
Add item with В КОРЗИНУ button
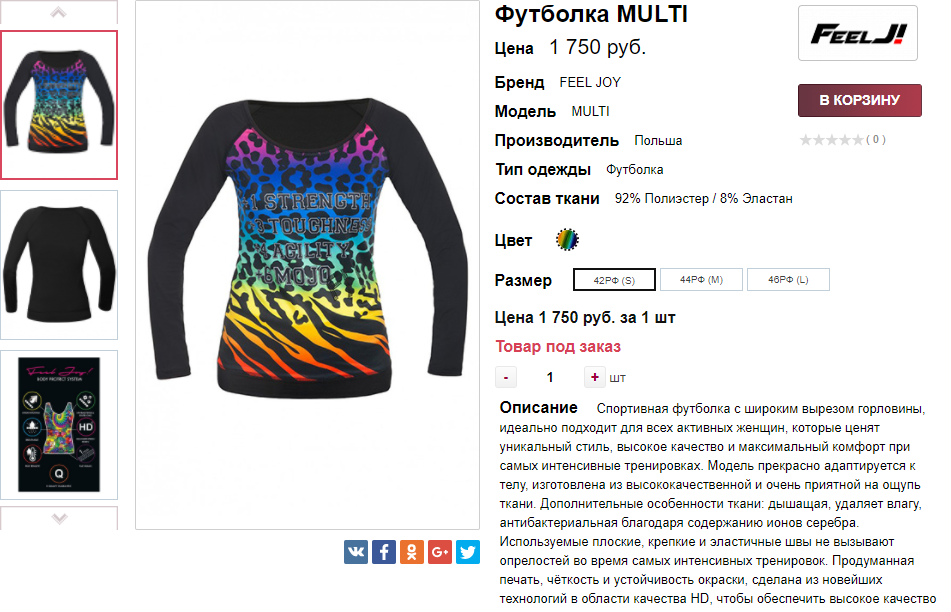pyautogui.click(x=859, y=100)
